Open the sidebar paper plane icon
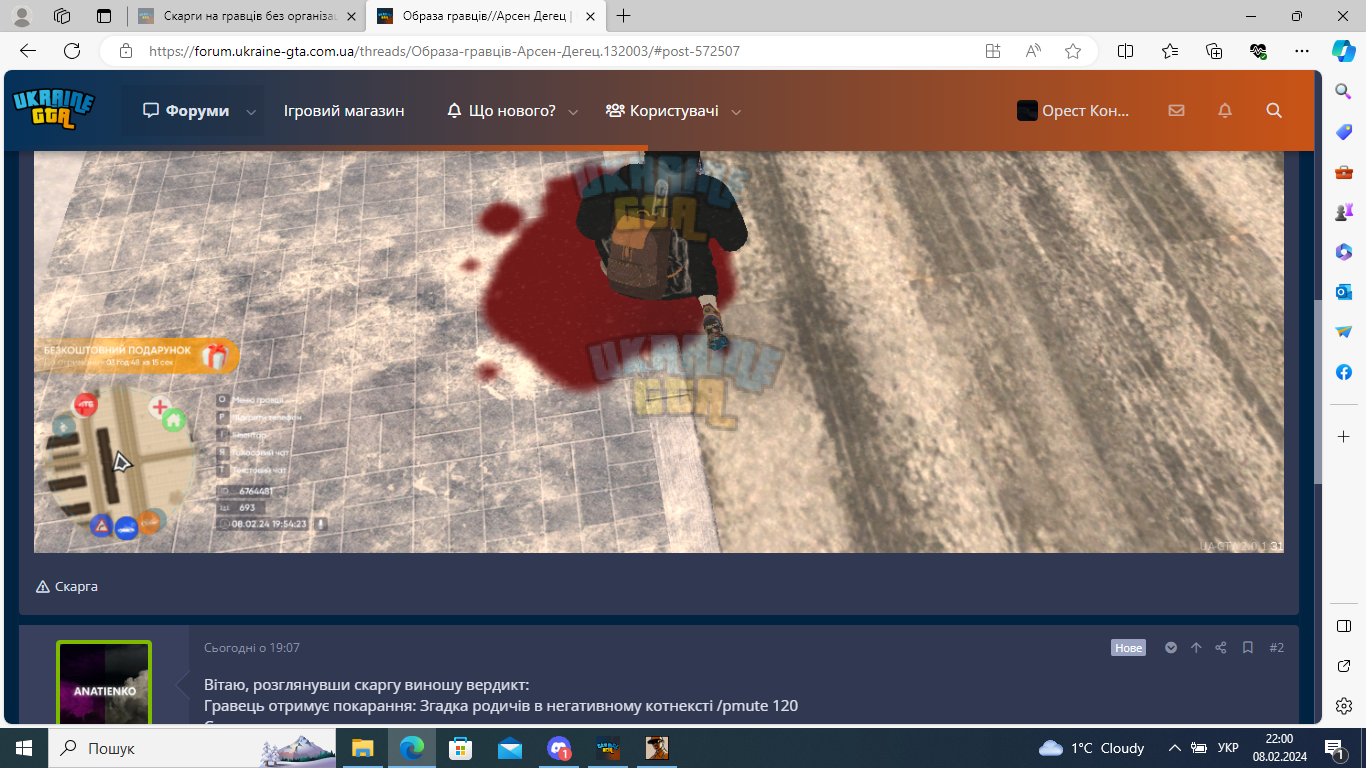 pos(1344,332)
